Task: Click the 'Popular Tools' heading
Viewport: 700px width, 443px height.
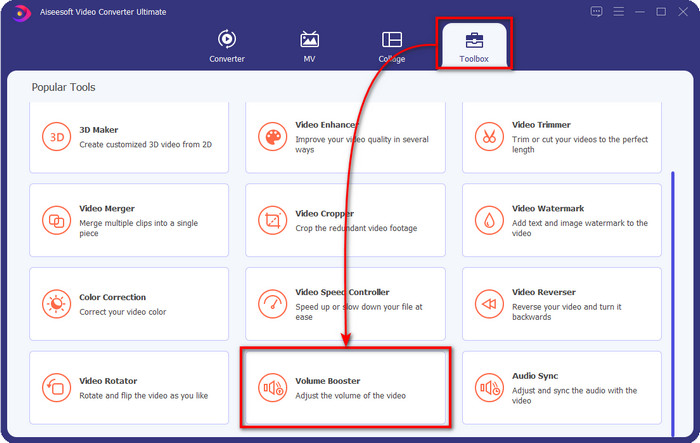Action: click(63, 87)
